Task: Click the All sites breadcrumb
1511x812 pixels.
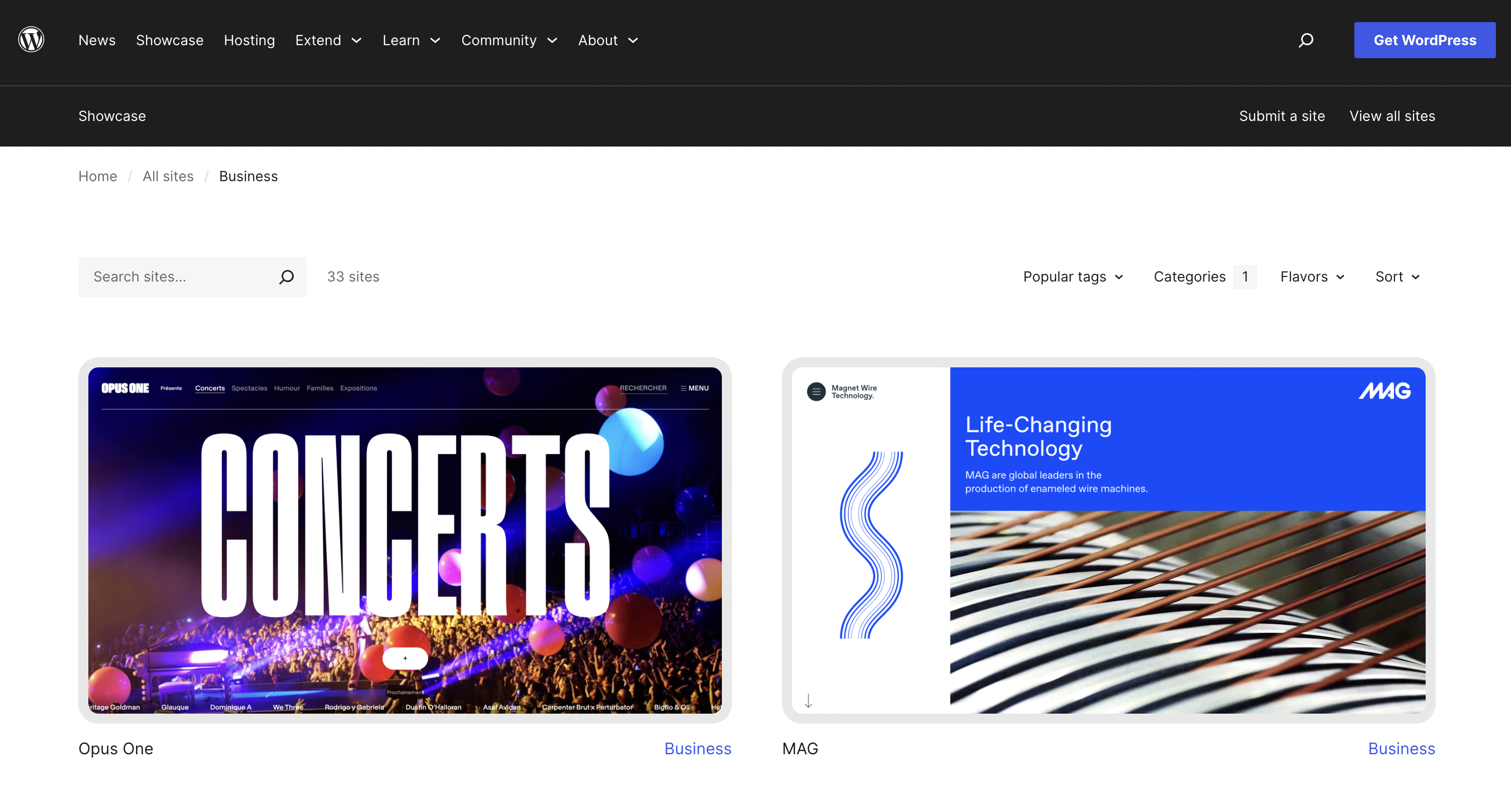Action: (168, 177)
